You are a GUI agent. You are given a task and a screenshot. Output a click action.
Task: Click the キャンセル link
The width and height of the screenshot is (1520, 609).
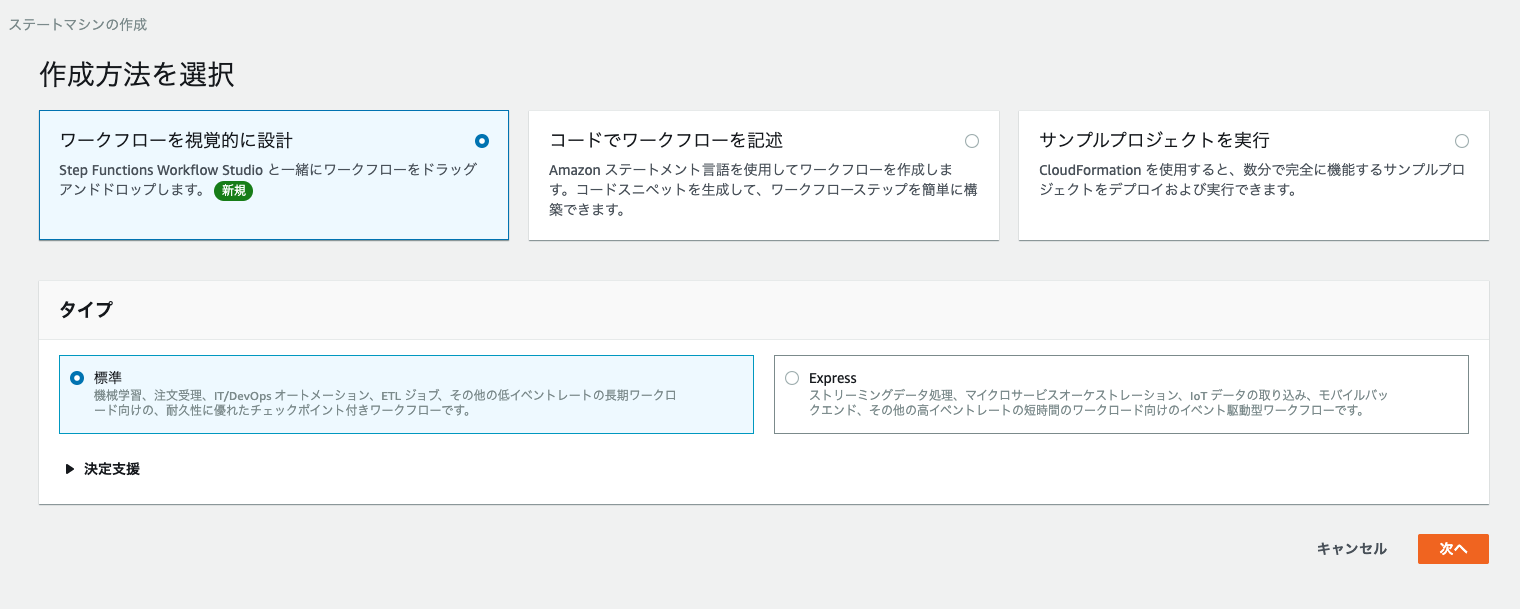[x=1350, y=548]
